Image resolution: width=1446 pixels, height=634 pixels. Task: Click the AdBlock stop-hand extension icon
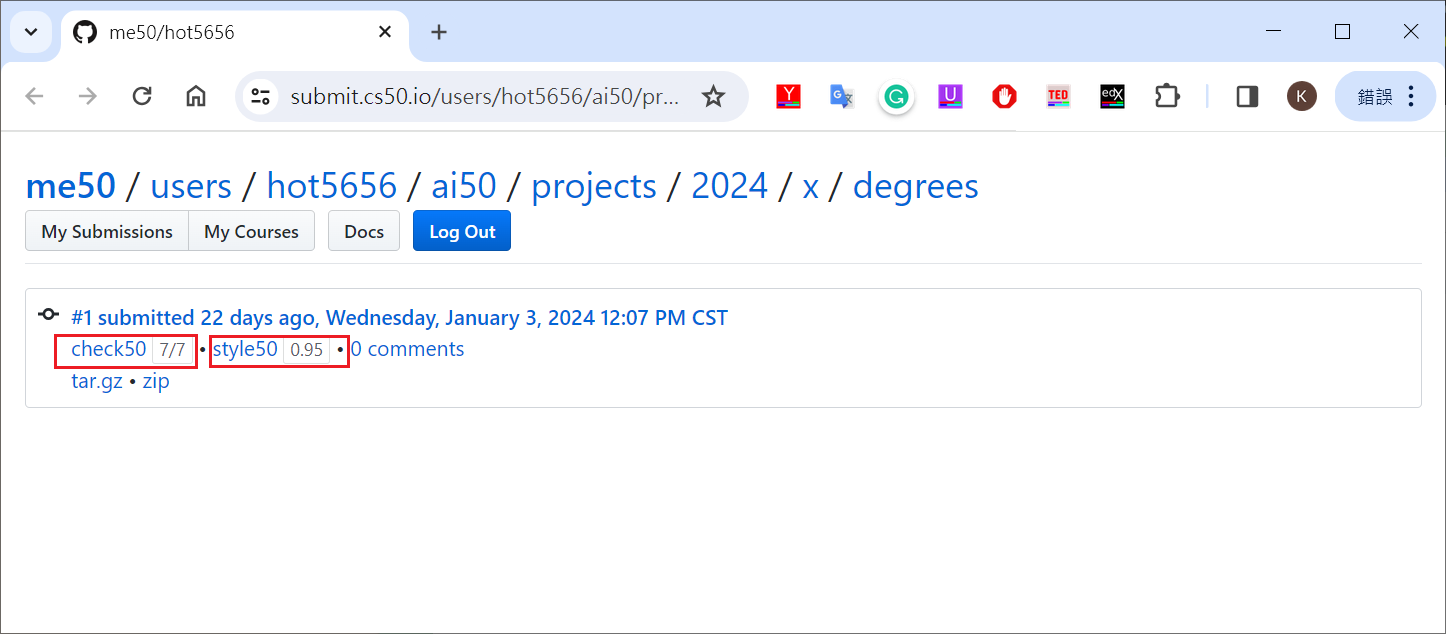[1004, 96]
